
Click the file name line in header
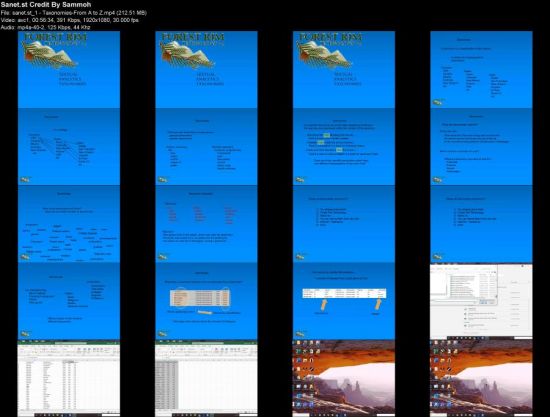[x=74, y=13]
